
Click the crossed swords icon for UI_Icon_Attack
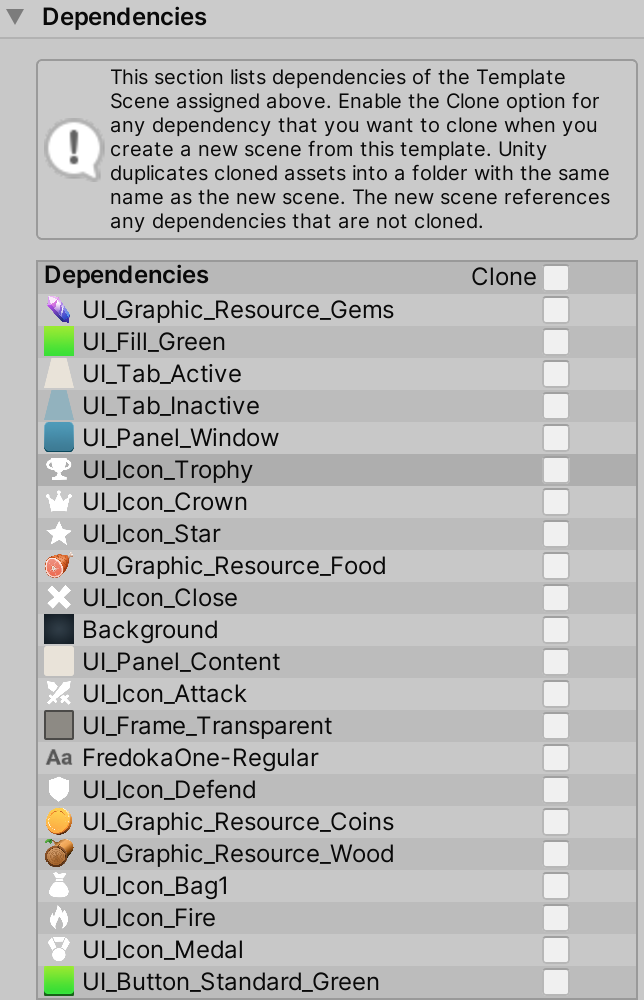pyautogui.click(x=58, y=693)
